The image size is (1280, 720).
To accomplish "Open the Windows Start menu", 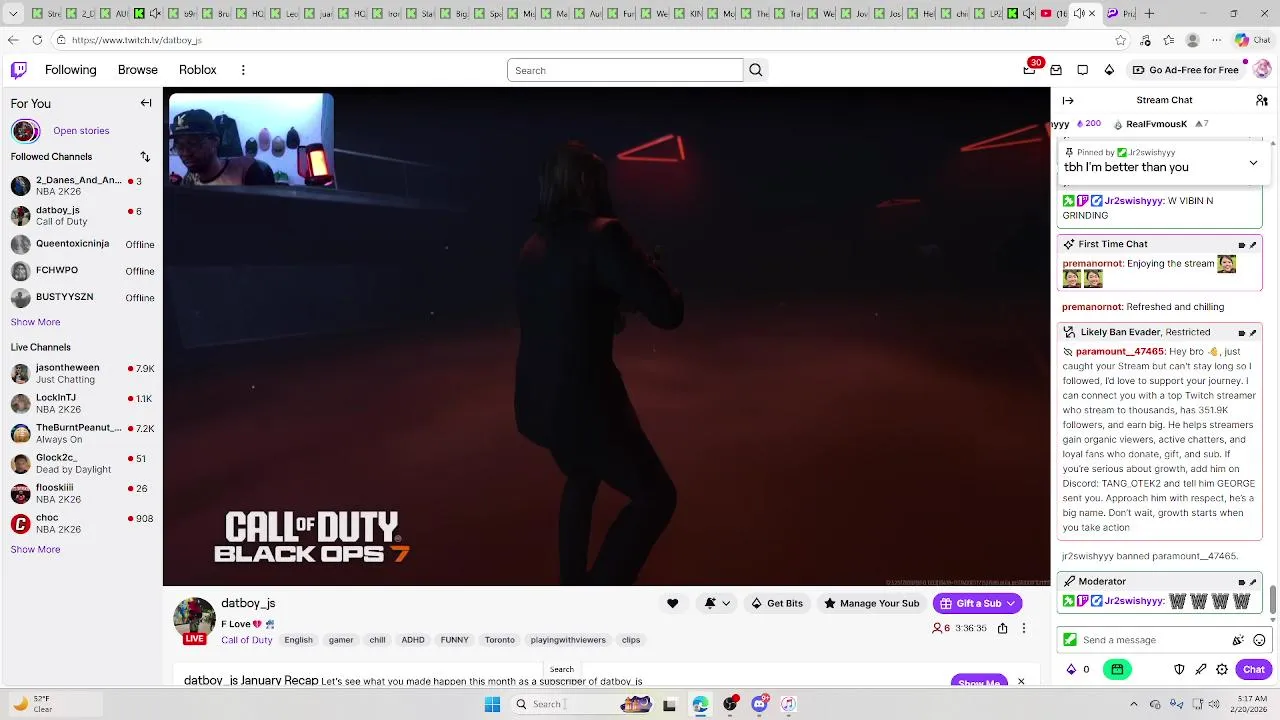I will pyautogui.click(x=492, y=704).
